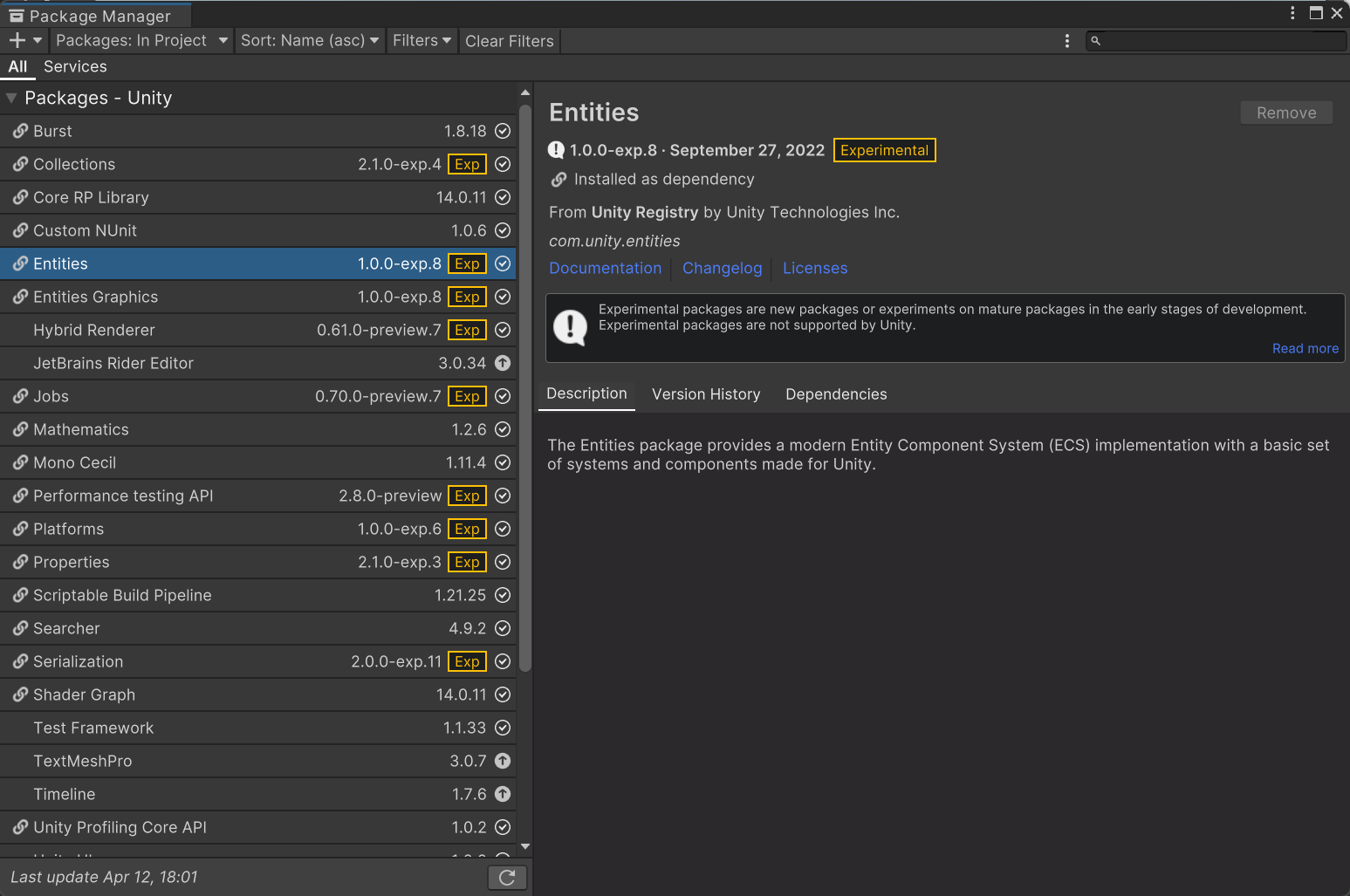Viewport: 1350px width, 896px height.
Task: Click installed checkmark for Test Framework
Action: (503, 728)
